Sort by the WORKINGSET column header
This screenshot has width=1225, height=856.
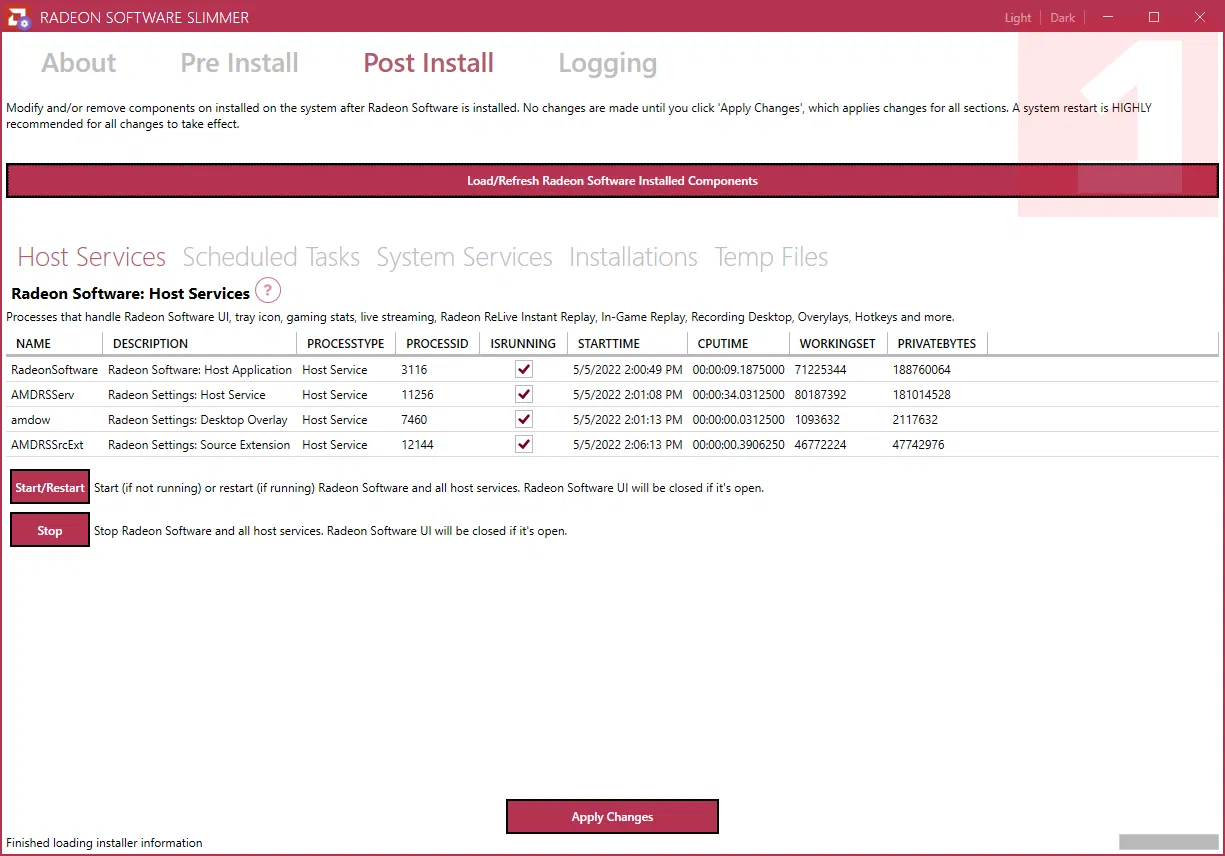[x=837, y=343]
